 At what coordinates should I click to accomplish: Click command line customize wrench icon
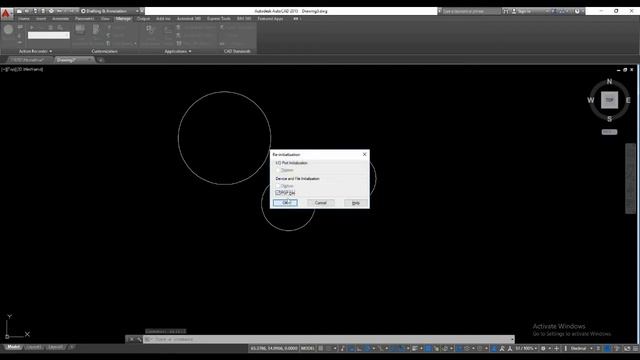(139, 339)
